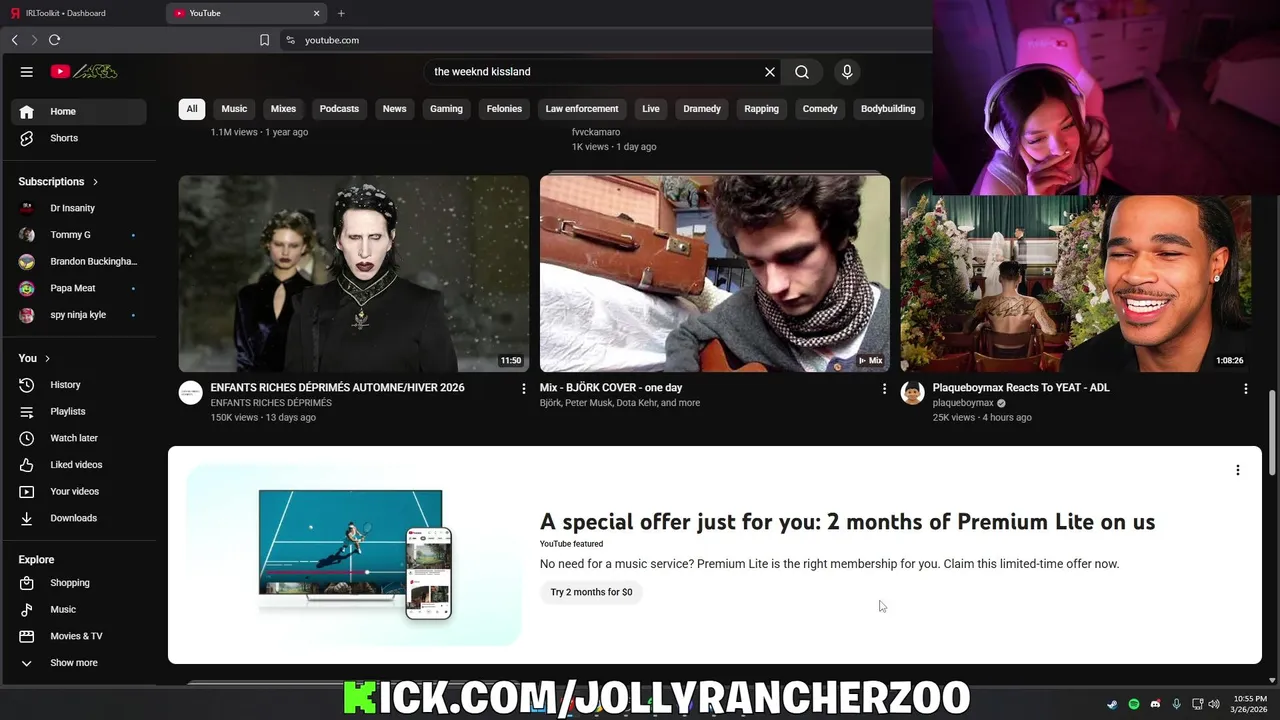Screen dimensions: 1280x720
Task: Select the Mixes filter chip
Action: pos(283,109)
